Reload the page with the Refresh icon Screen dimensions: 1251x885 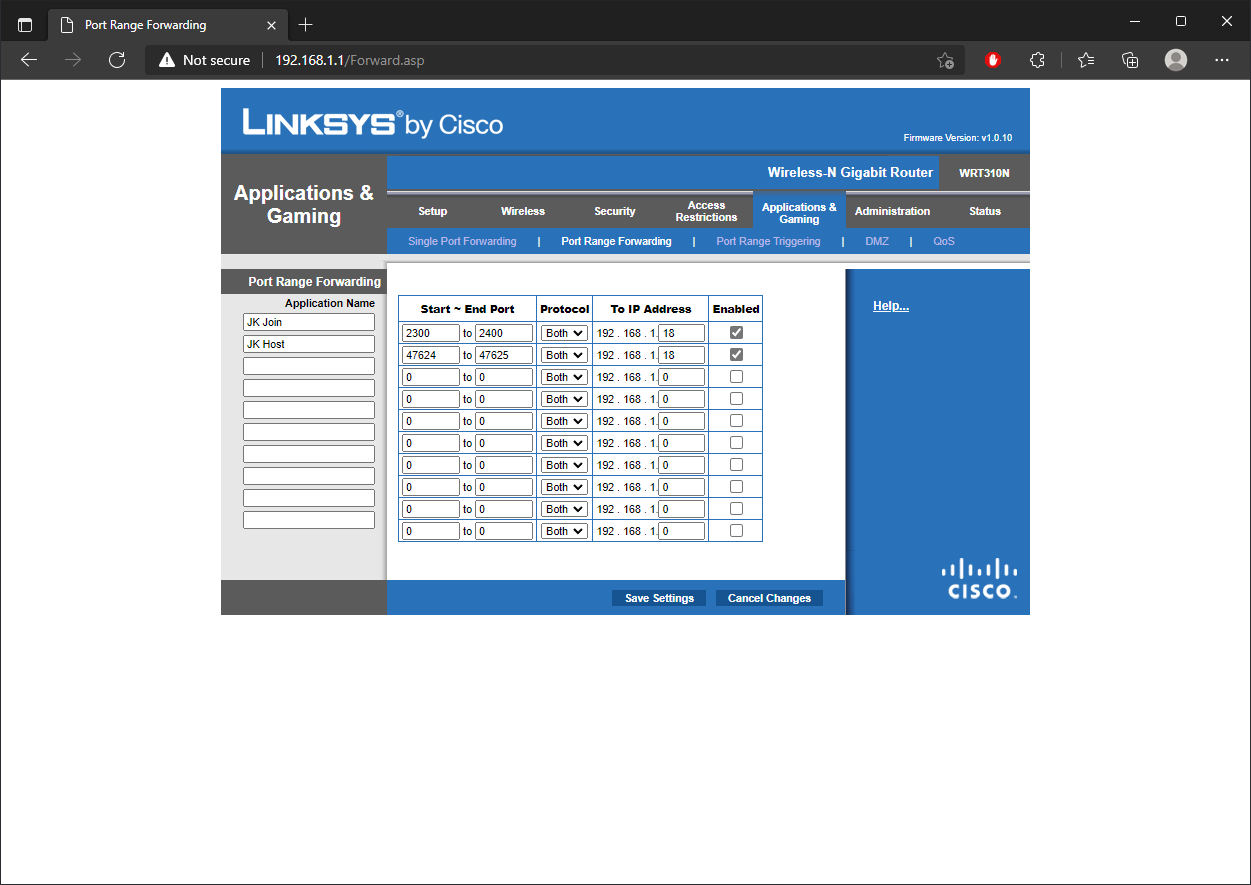(117, 60)
